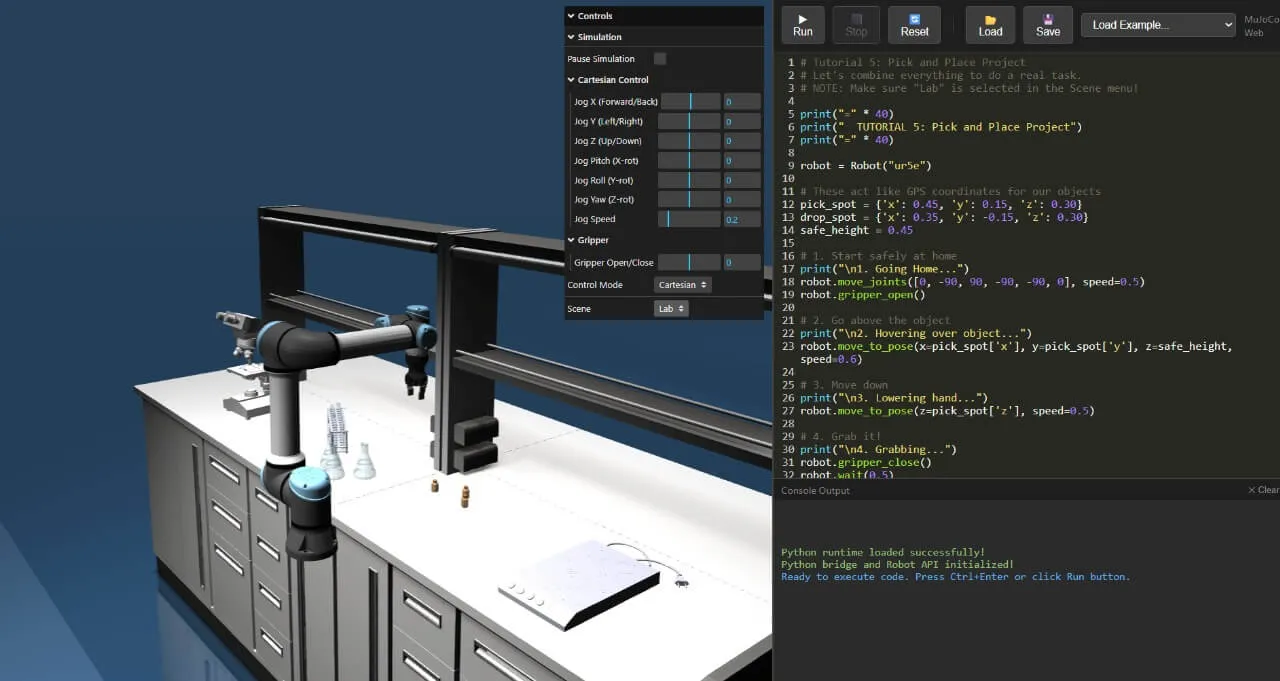Adjust the Jog X Forward/Back slider
The width and height of the screenshot is (1280, 681).
[x=688, y=101]
